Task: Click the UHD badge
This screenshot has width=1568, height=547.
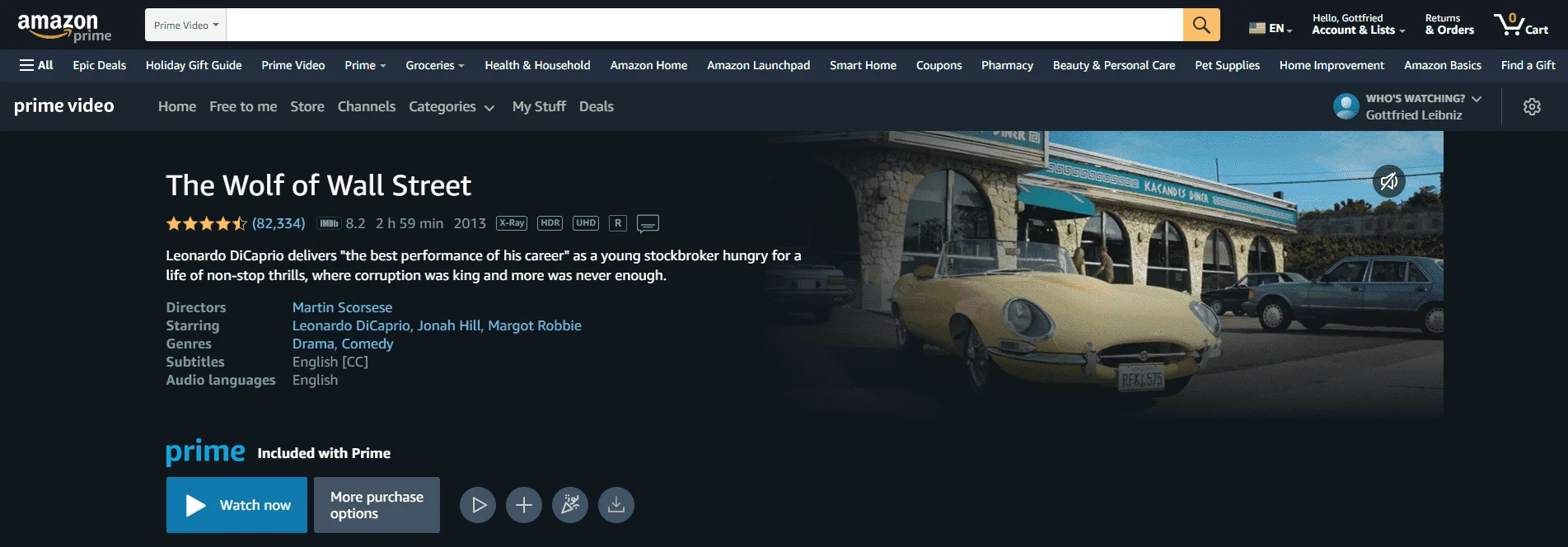Action: click(x=586, y=223)
